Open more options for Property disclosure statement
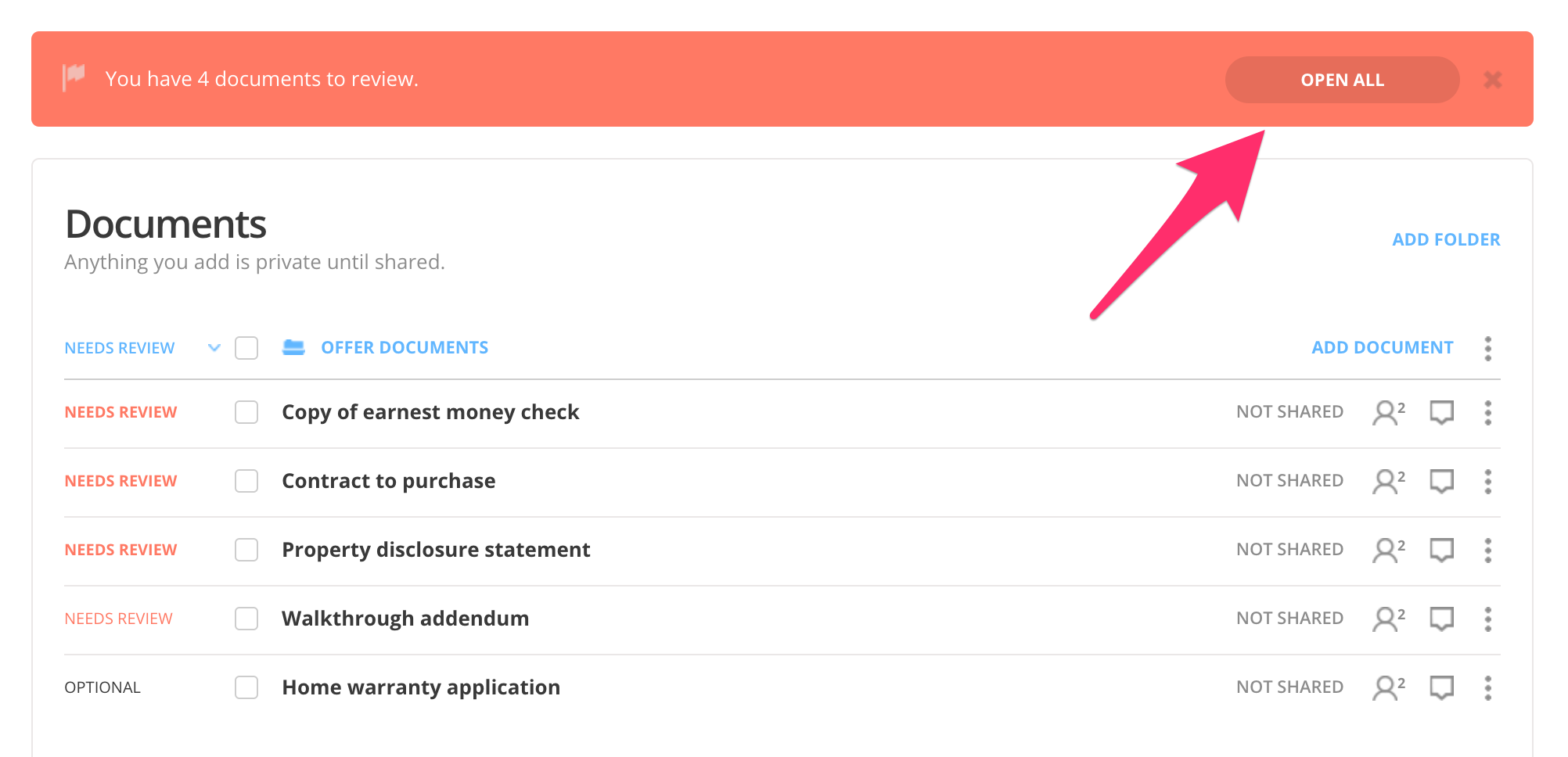Screen dimensions: 1568x757 1487,550
